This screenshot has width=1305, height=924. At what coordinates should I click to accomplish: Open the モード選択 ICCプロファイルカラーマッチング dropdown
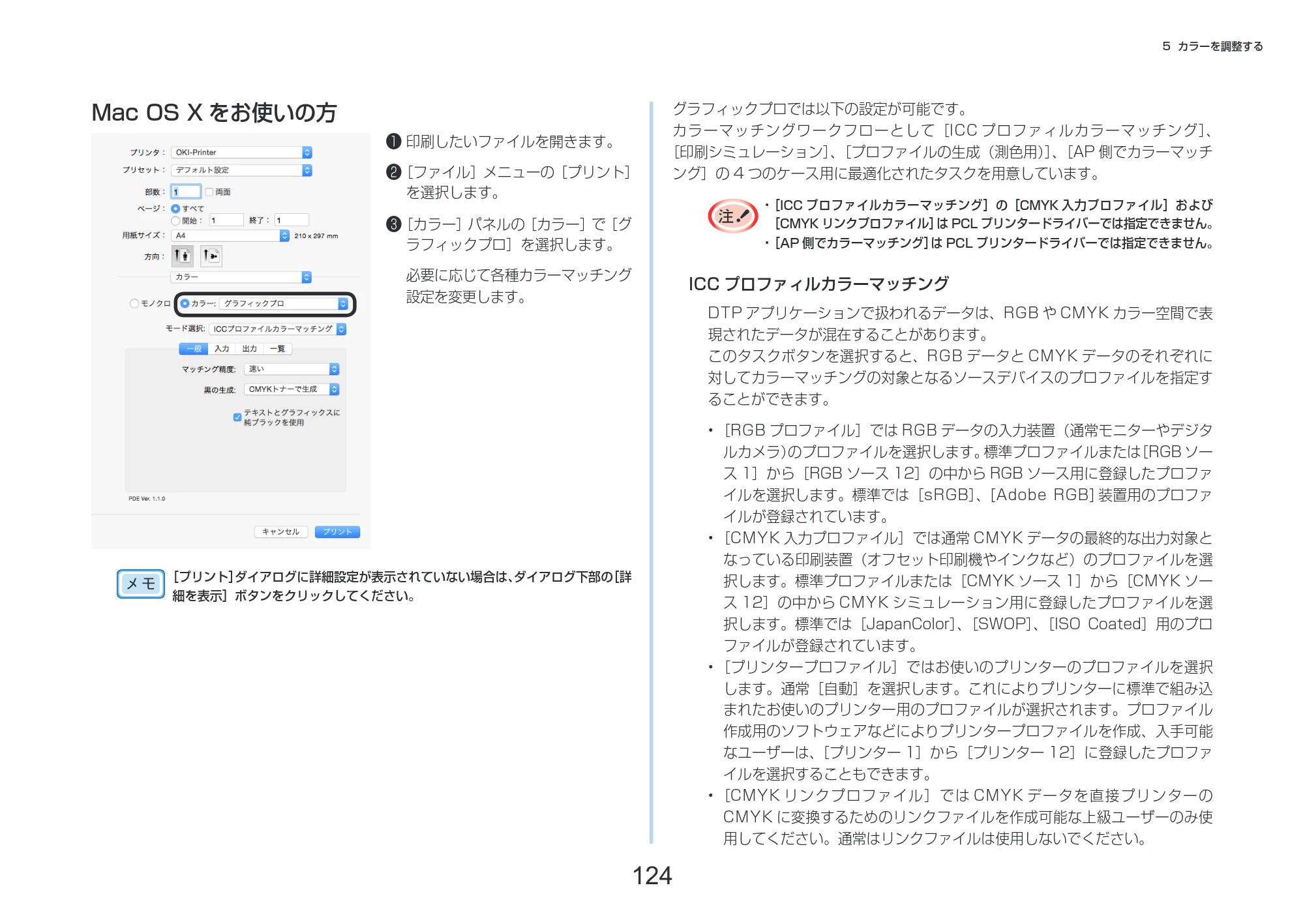click(278, 329)
